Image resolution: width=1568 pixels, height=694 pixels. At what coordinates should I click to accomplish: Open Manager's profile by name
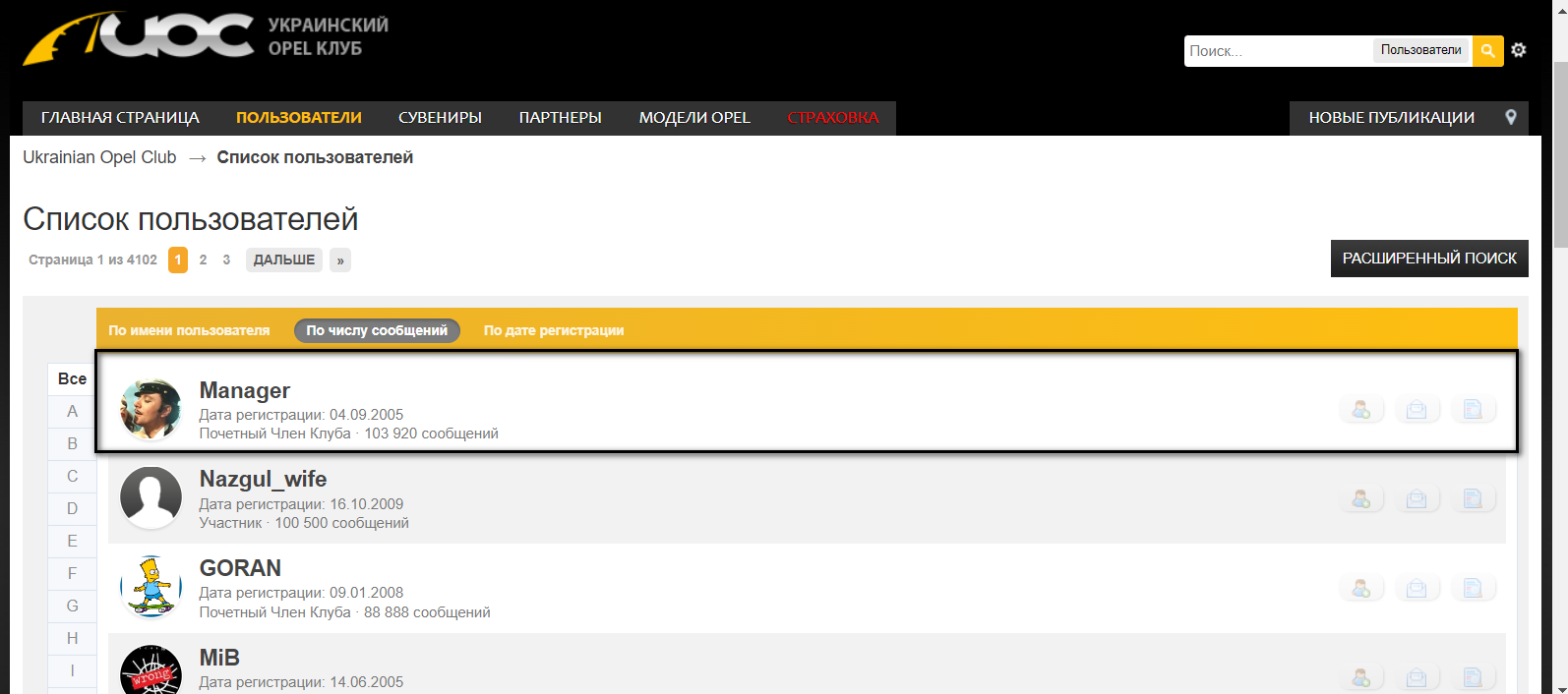[245, 390]
